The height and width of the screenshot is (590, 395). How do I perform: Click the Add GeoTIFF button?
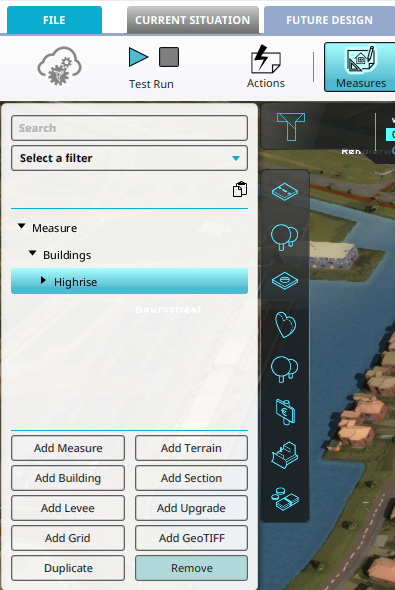[x=191, y=538]
